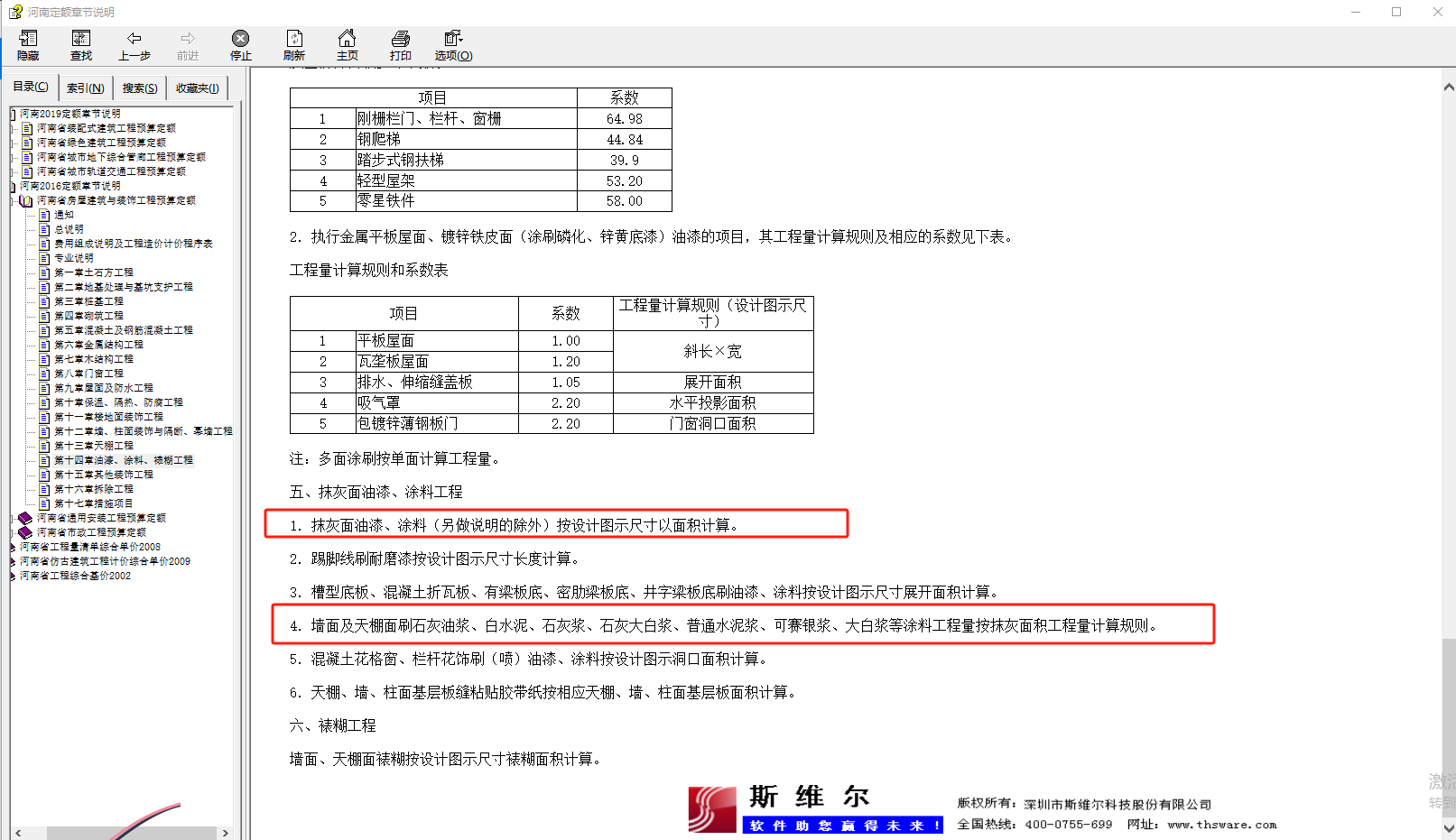Open 第十二章墙、柱面装饰与隔断、幕墙工程 topic
Viewport: 1456px width, 840px height.
pos(144,431)
